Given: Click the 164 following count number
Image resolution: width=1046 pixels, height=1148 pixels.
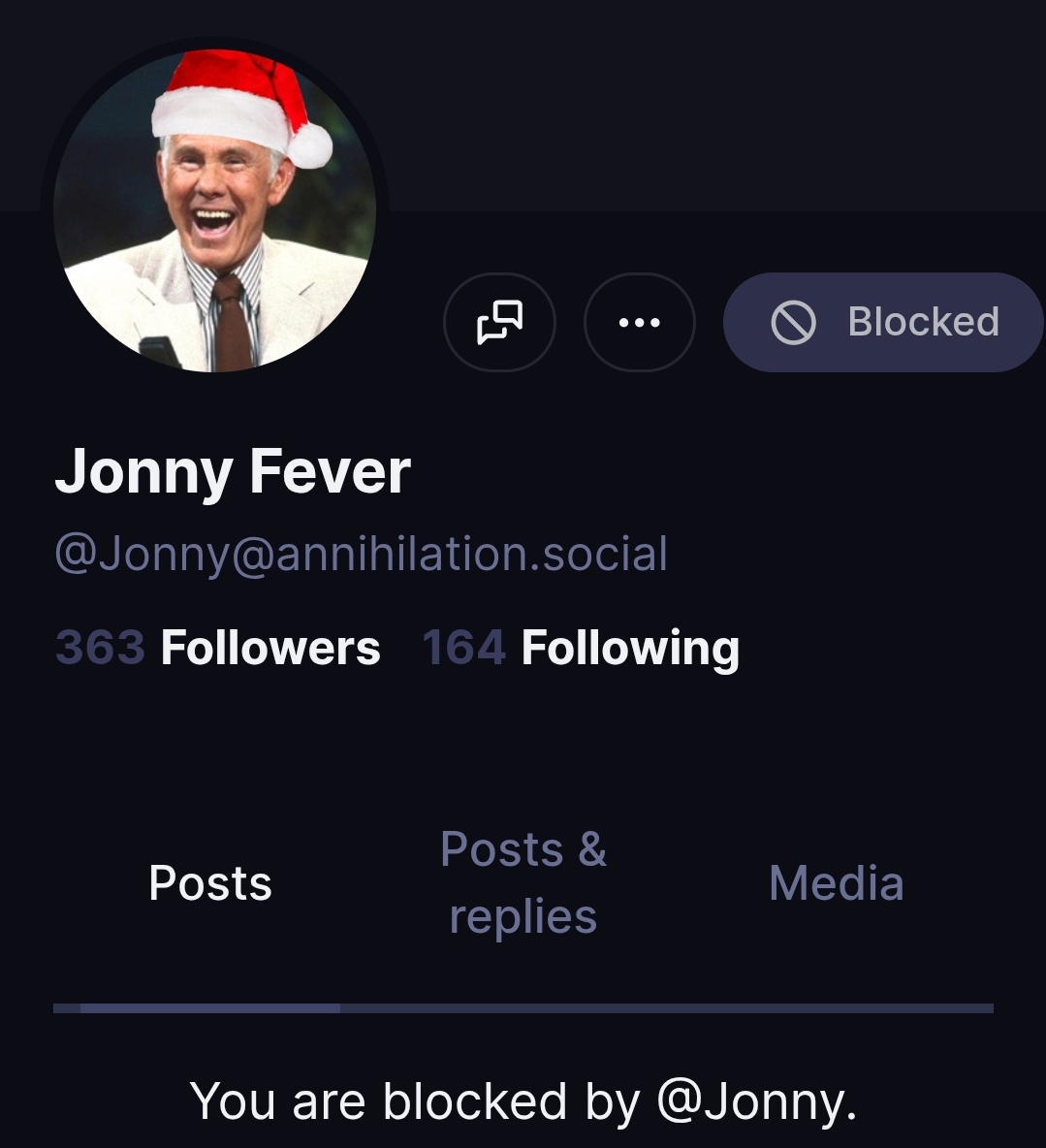Looking at the screenshot, I should (464, 648).
